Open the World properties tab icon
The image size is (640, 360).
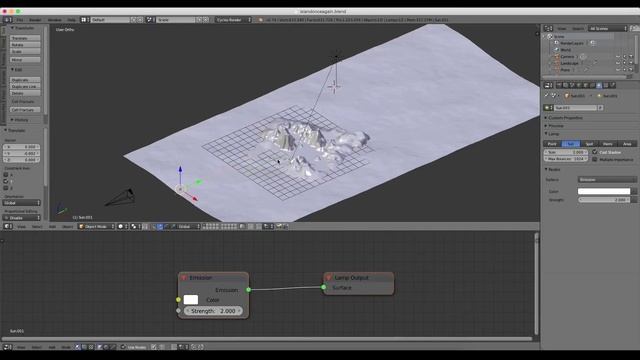(x=579, y=85)
